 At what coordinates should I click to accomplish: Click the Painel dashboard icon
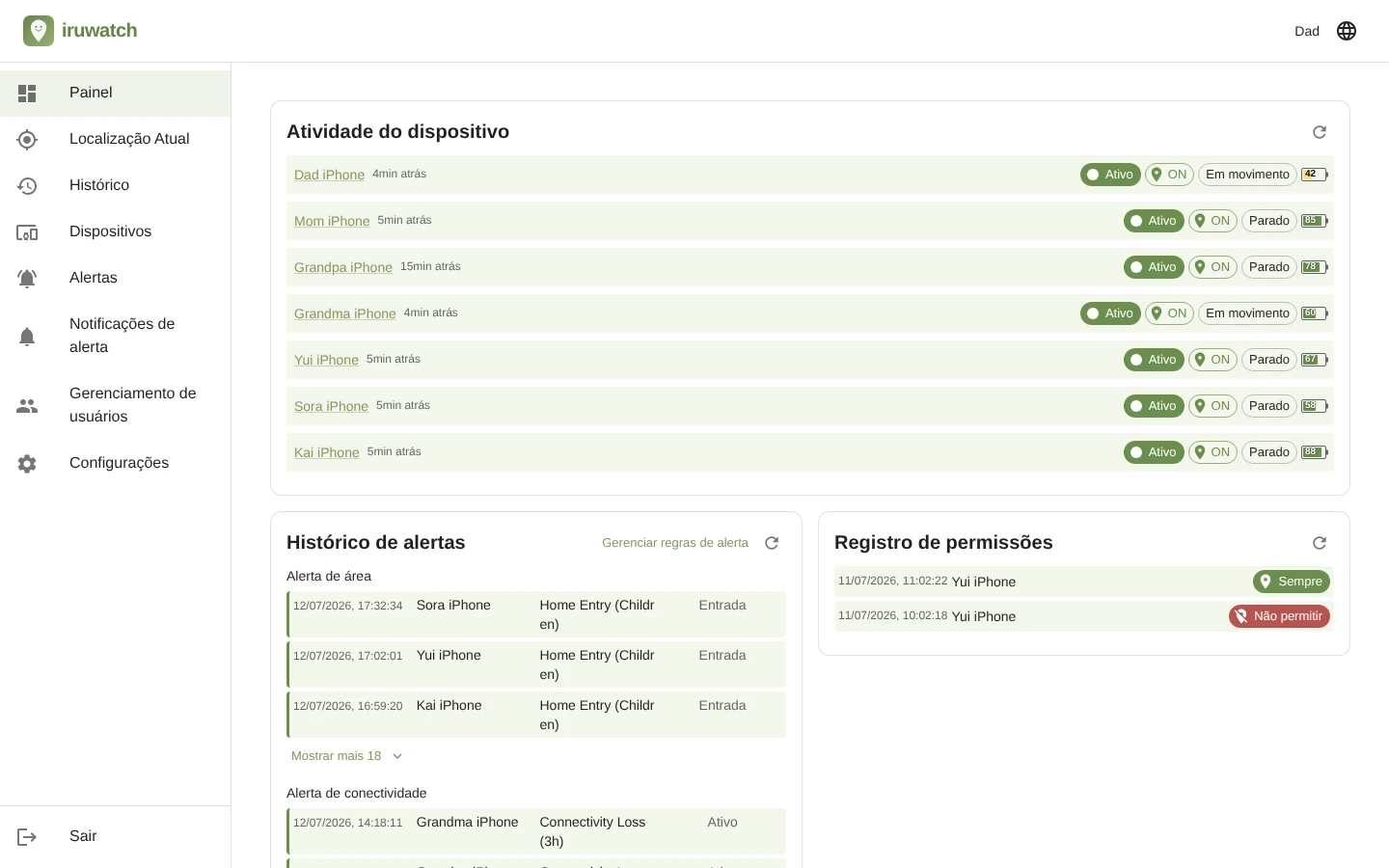(27, 94)
